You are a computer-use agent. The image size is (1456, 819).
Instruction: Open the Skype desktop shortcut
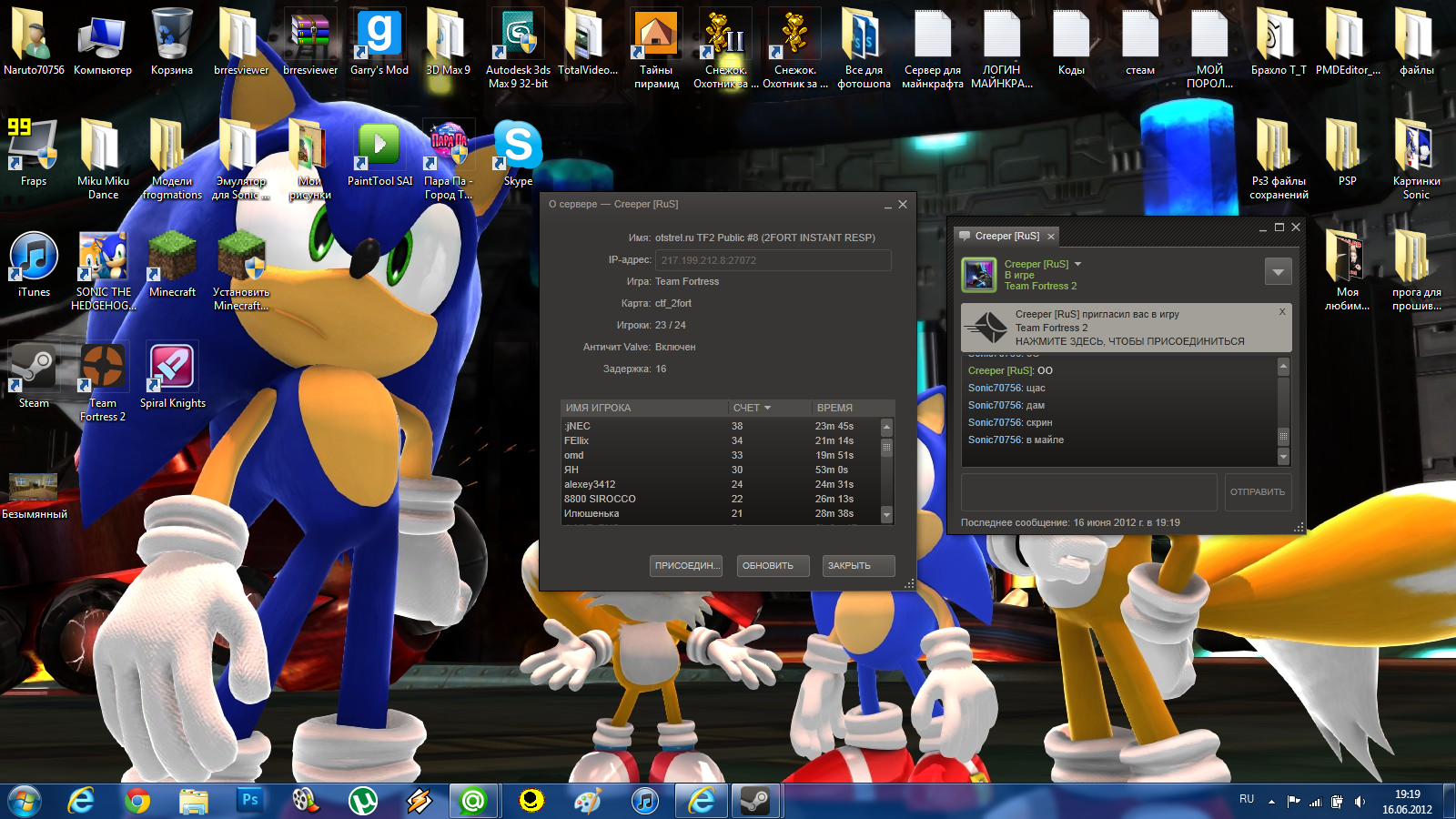click(518, 154)
